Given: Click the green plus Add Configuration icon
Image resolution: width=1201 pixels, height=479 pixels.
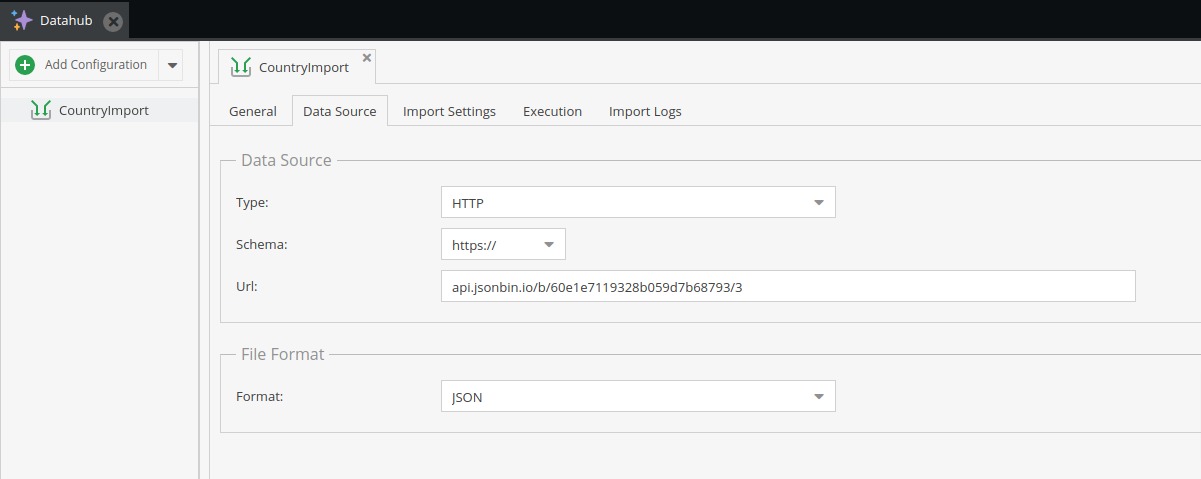Looking at the screenshot, I should (26, 65).
